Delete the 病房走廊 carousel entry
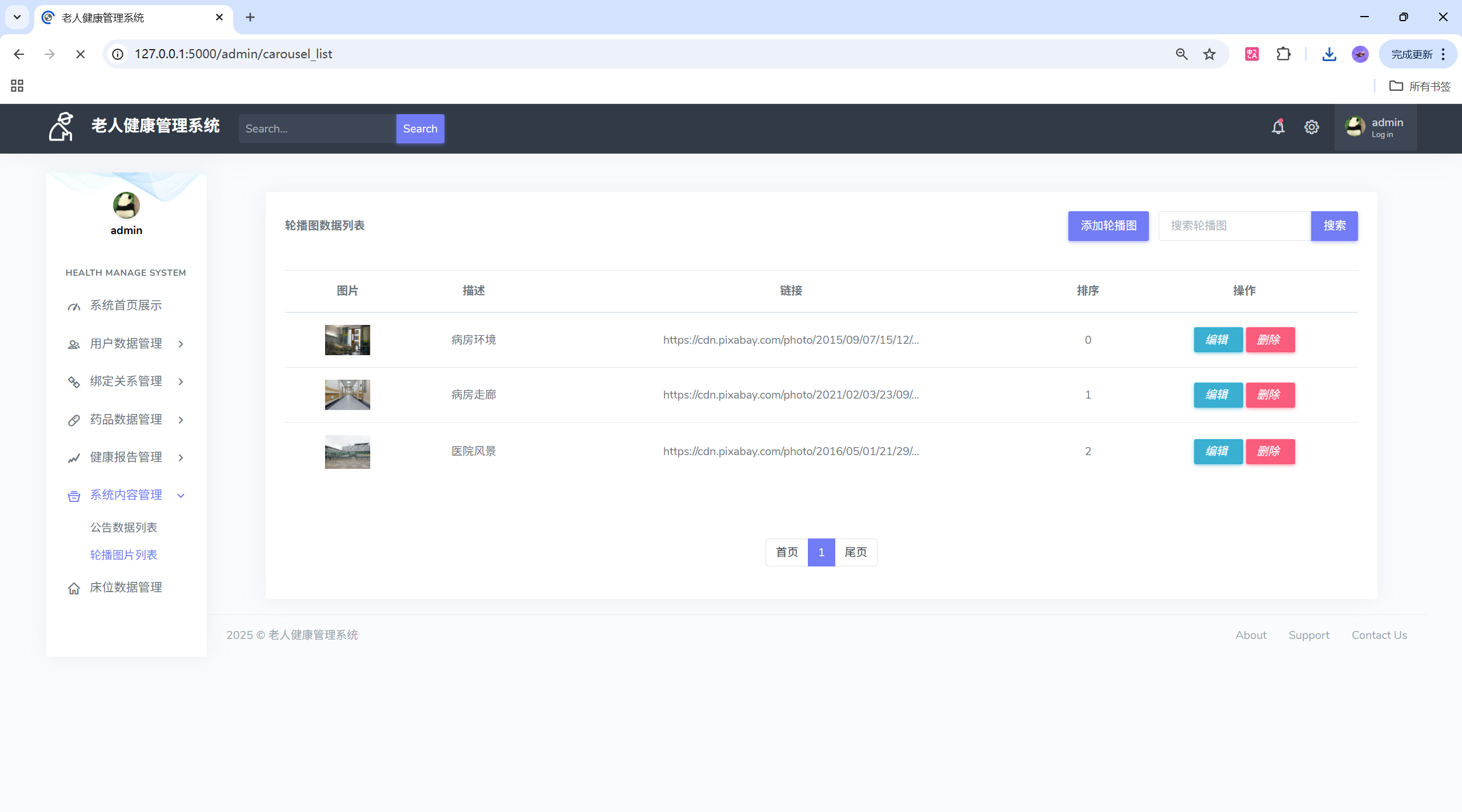 [x=1269, y=395]
